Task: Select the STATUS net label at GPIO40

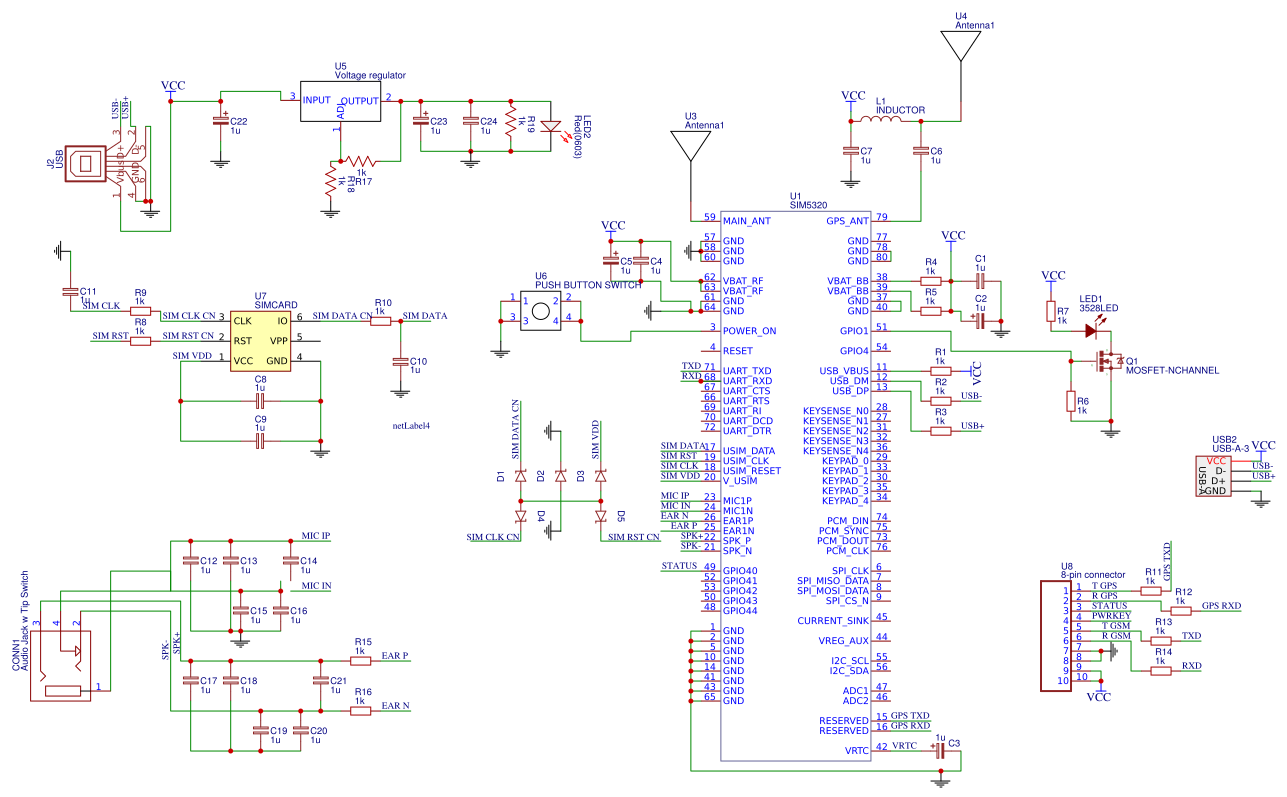Action: pyautogui.click(x=679, y=567)
